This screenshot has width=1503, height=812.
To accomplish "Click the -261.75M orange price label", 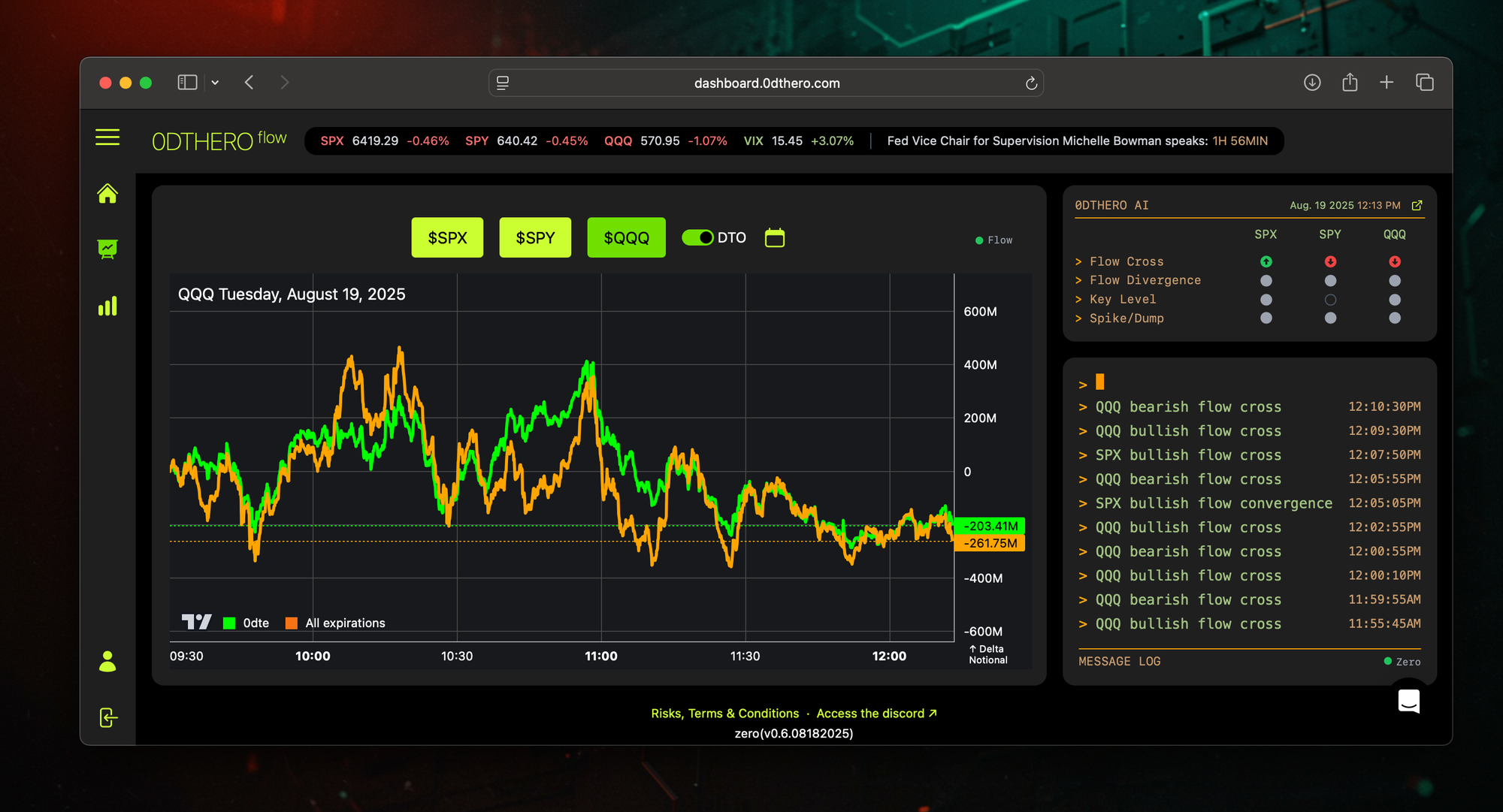I will pos(990,543).
